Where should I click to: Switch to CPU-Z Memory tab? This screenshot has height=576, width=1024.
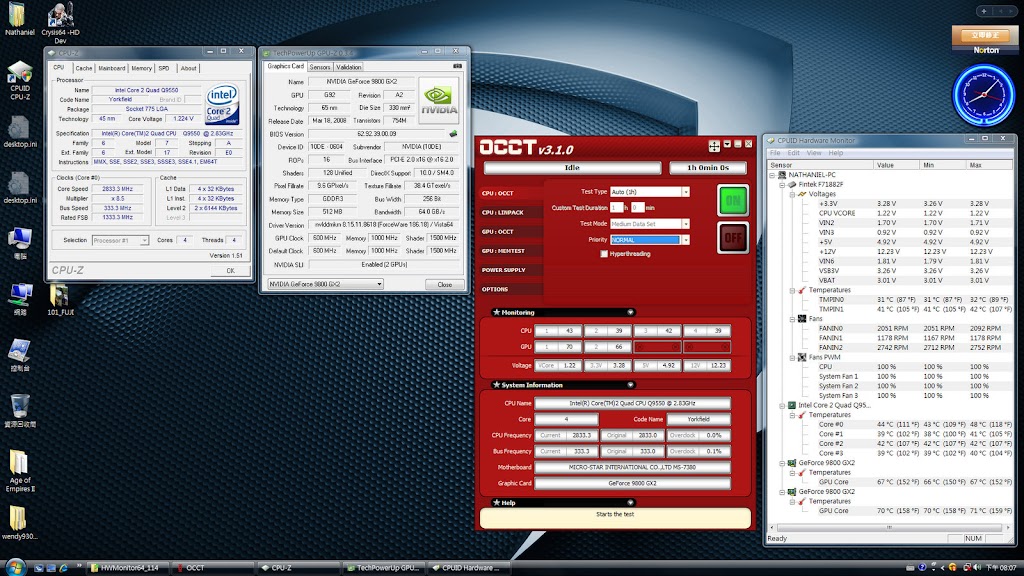(141, 68)
